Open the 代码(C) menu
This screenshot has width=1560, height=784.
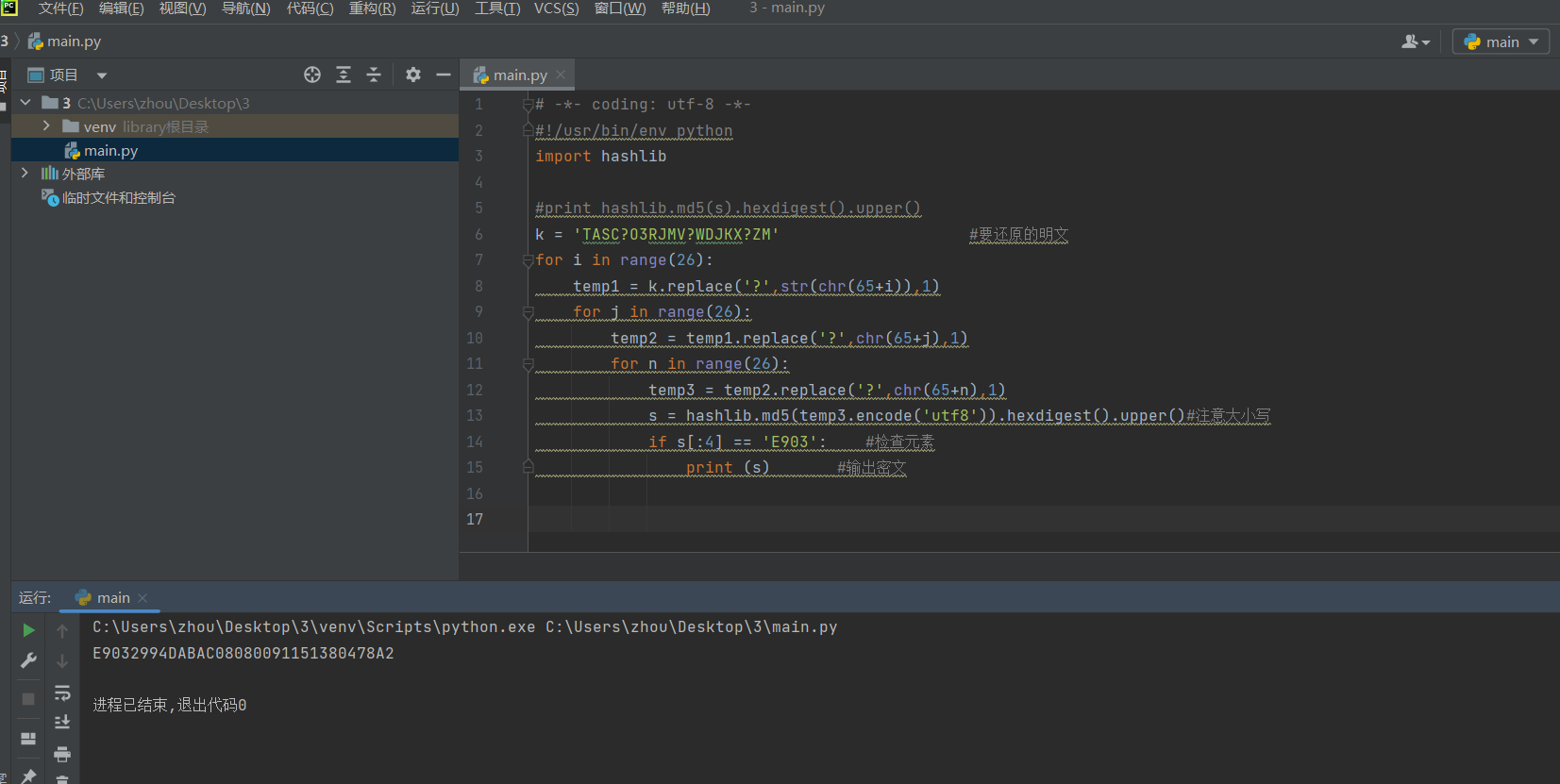(x=310, y=8)
